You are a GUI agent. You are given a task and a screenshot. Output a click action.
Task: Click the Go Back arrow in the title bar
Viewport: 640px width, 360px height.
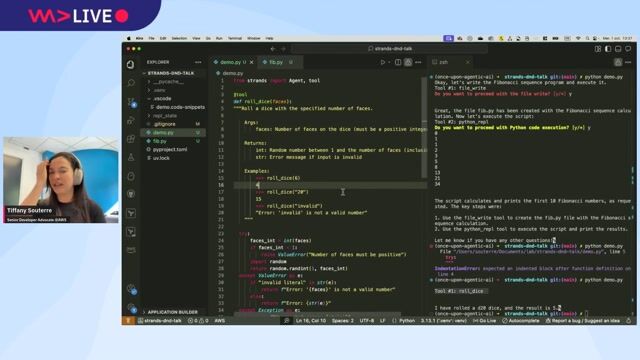(273, 49)
